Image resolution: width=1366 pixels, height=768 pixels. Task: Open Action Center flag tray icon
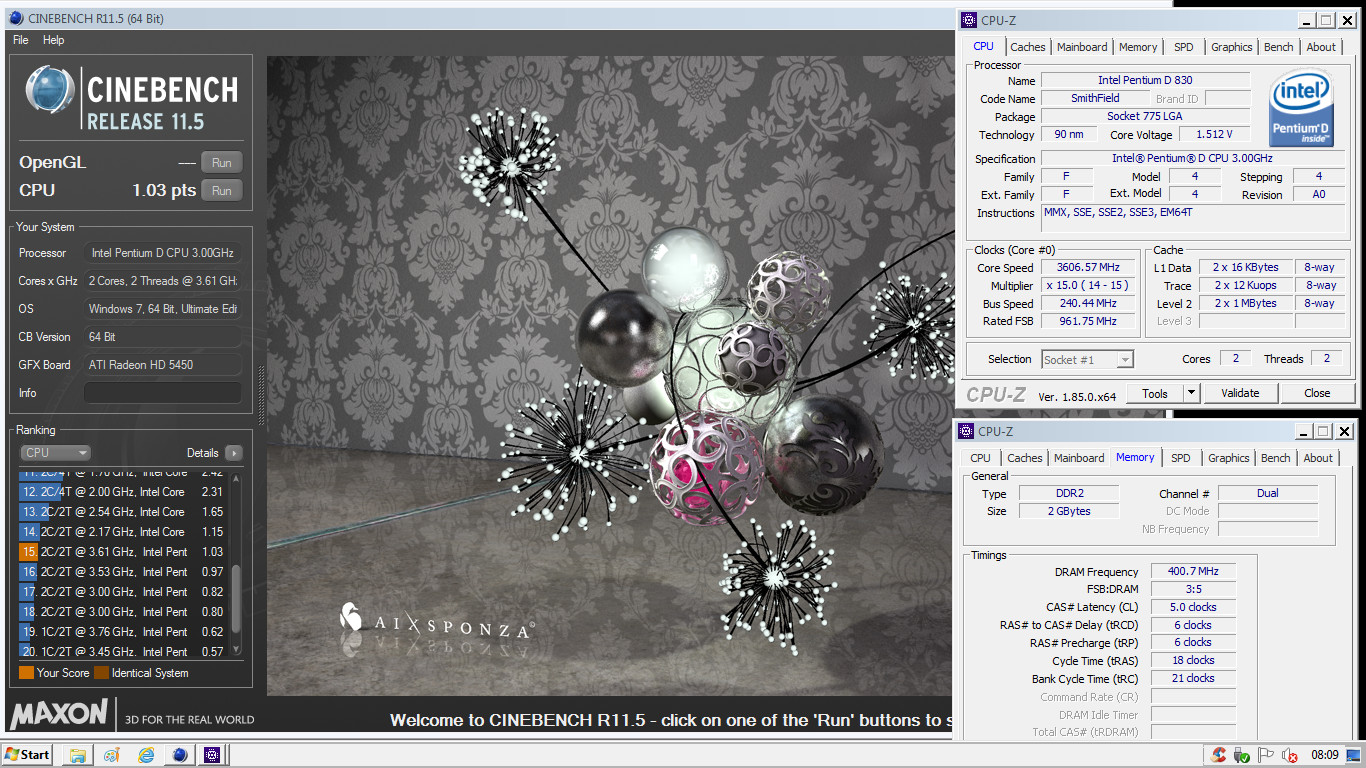pyautogui.click(x=1266, y=755)
